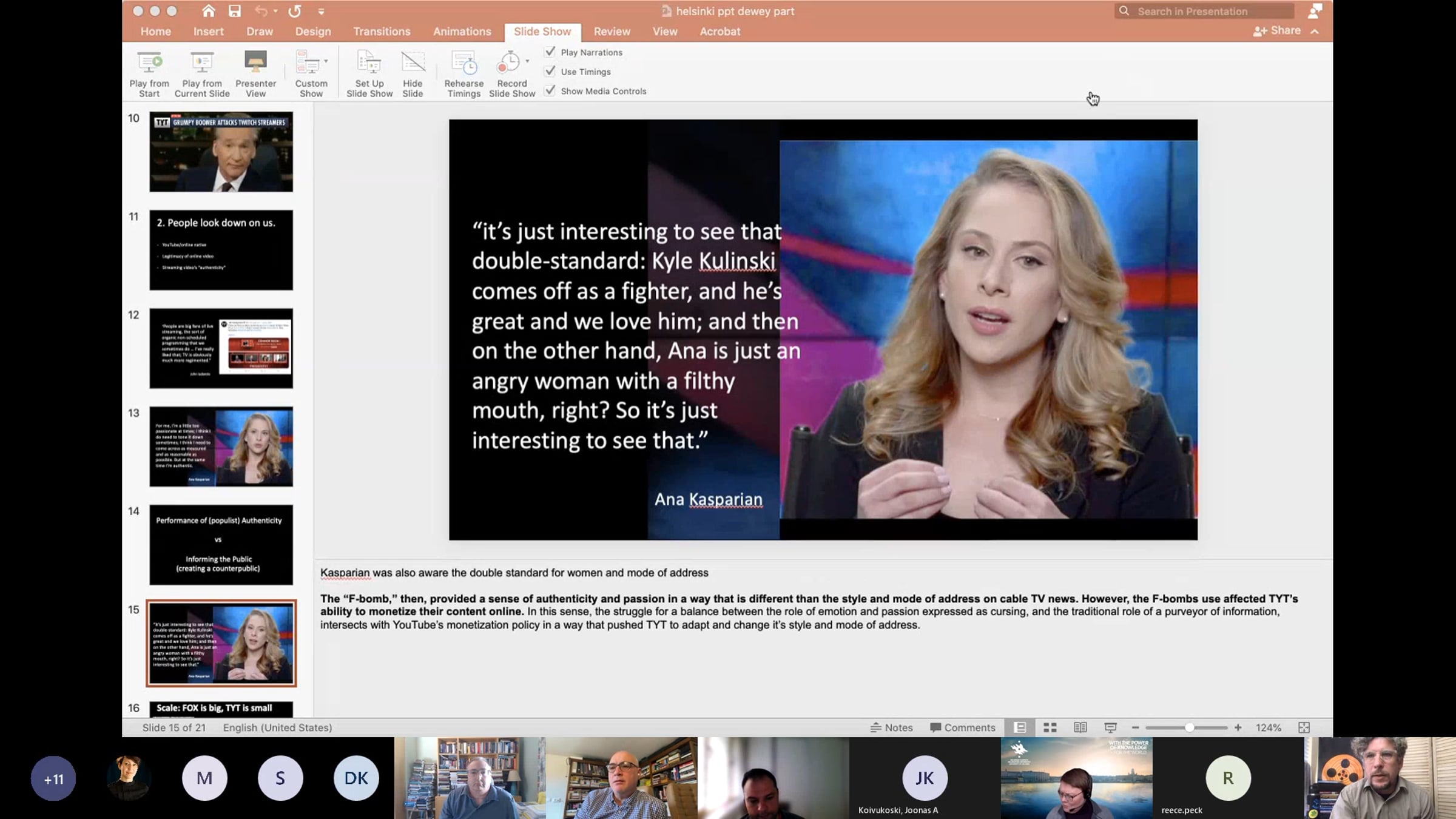This screenshot has height=819, width=1456.
Task: Open the undo history dropdown arrow
Action: coord(275,12)
